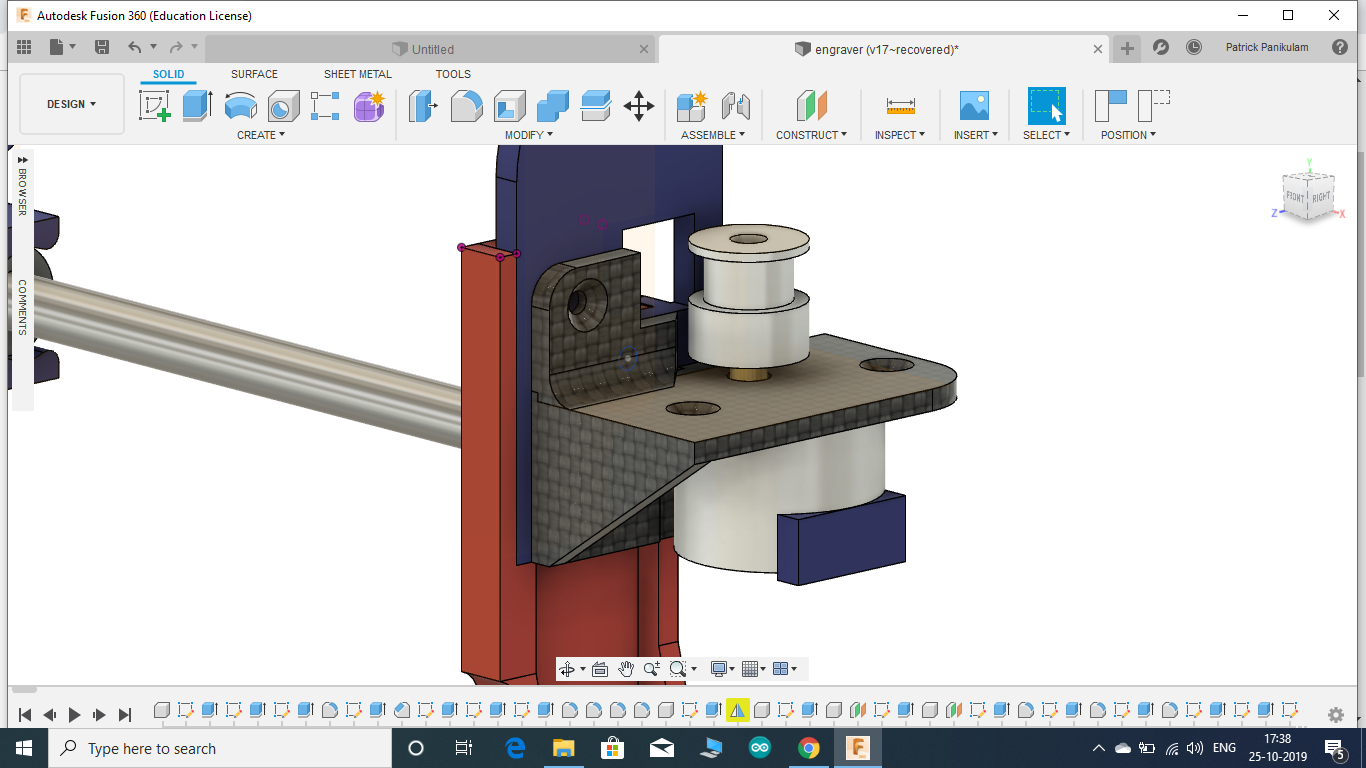Open the CONSTRUCT dropdown
This screenshot has height=768, width=1366.
(811, 135)
